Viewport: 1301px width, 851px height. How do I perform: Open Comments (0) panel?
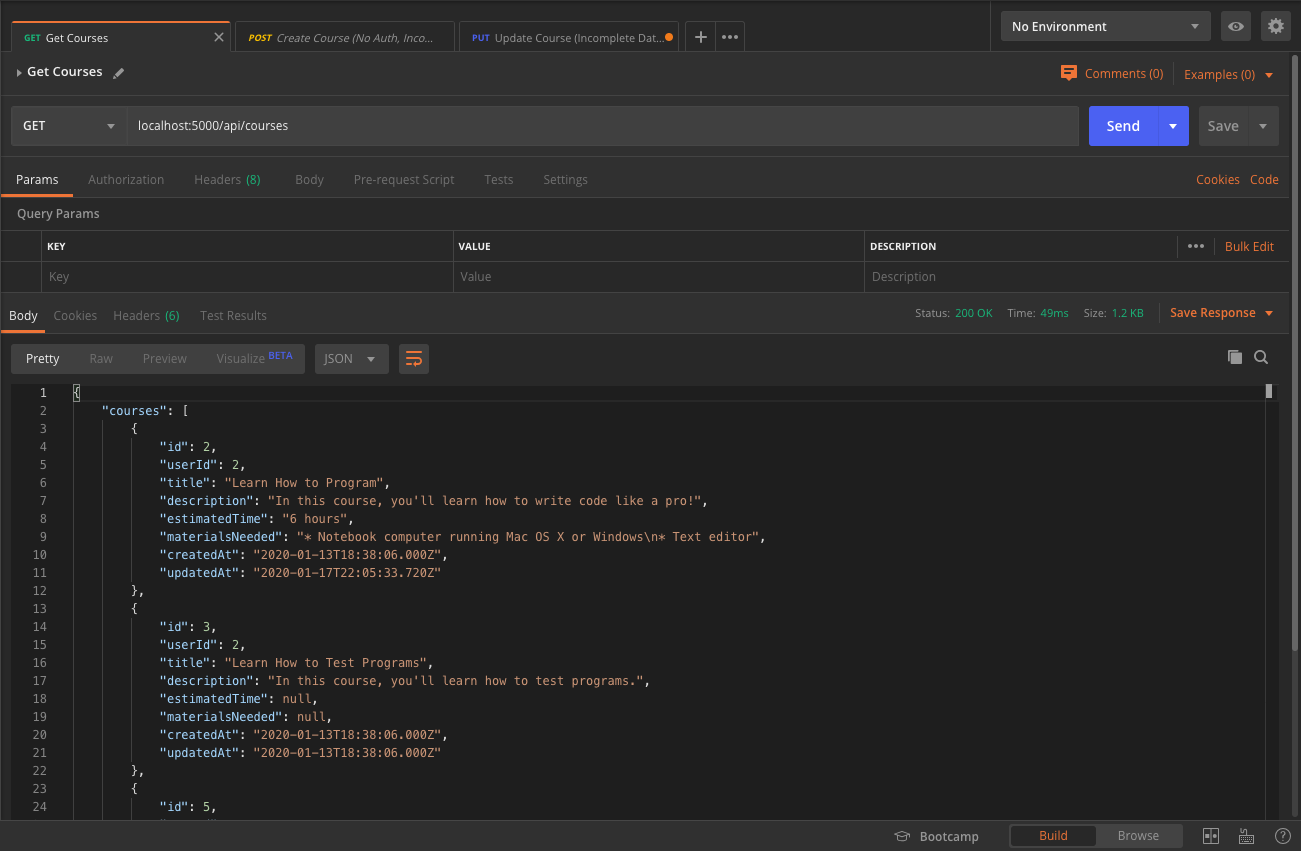[x=1112, y=74]
